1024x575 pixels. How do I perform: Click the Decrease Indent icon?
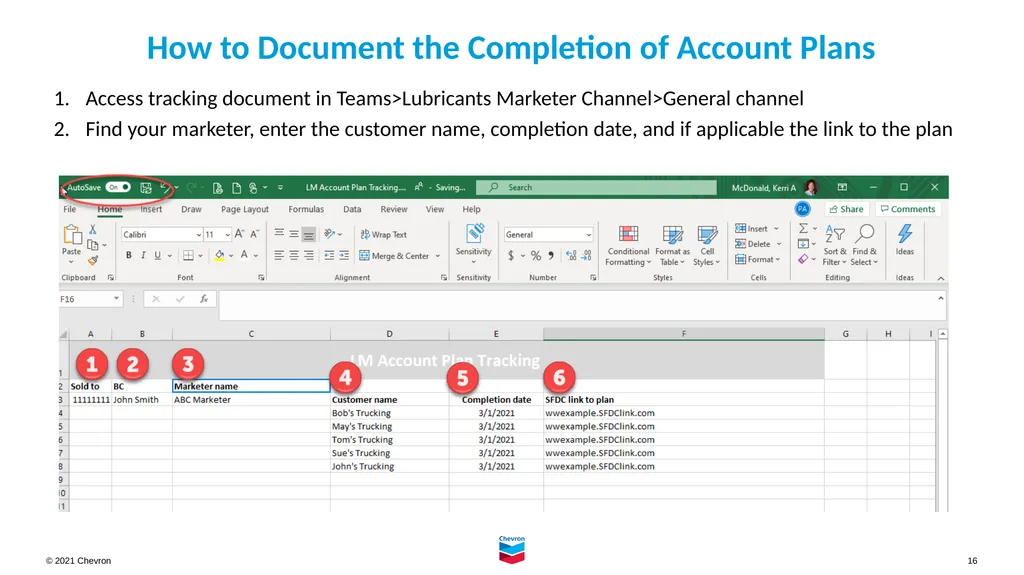[328, 255]
